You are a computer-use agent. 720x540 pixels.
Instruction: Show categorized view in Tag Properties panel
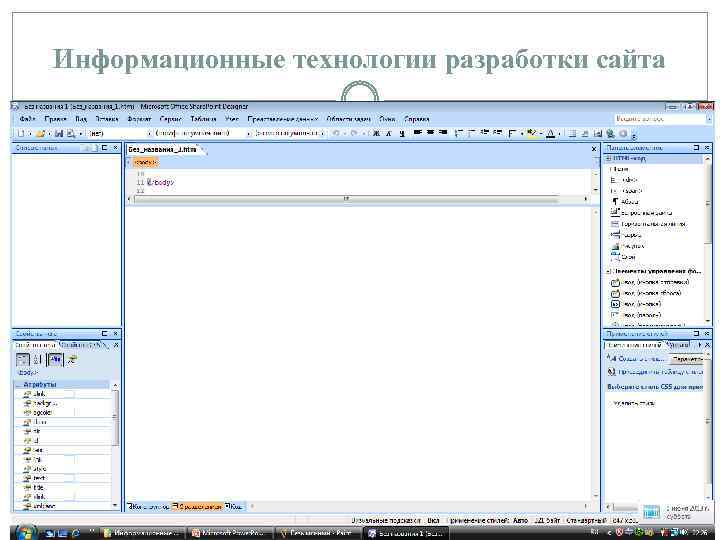(x=22, y=360)
